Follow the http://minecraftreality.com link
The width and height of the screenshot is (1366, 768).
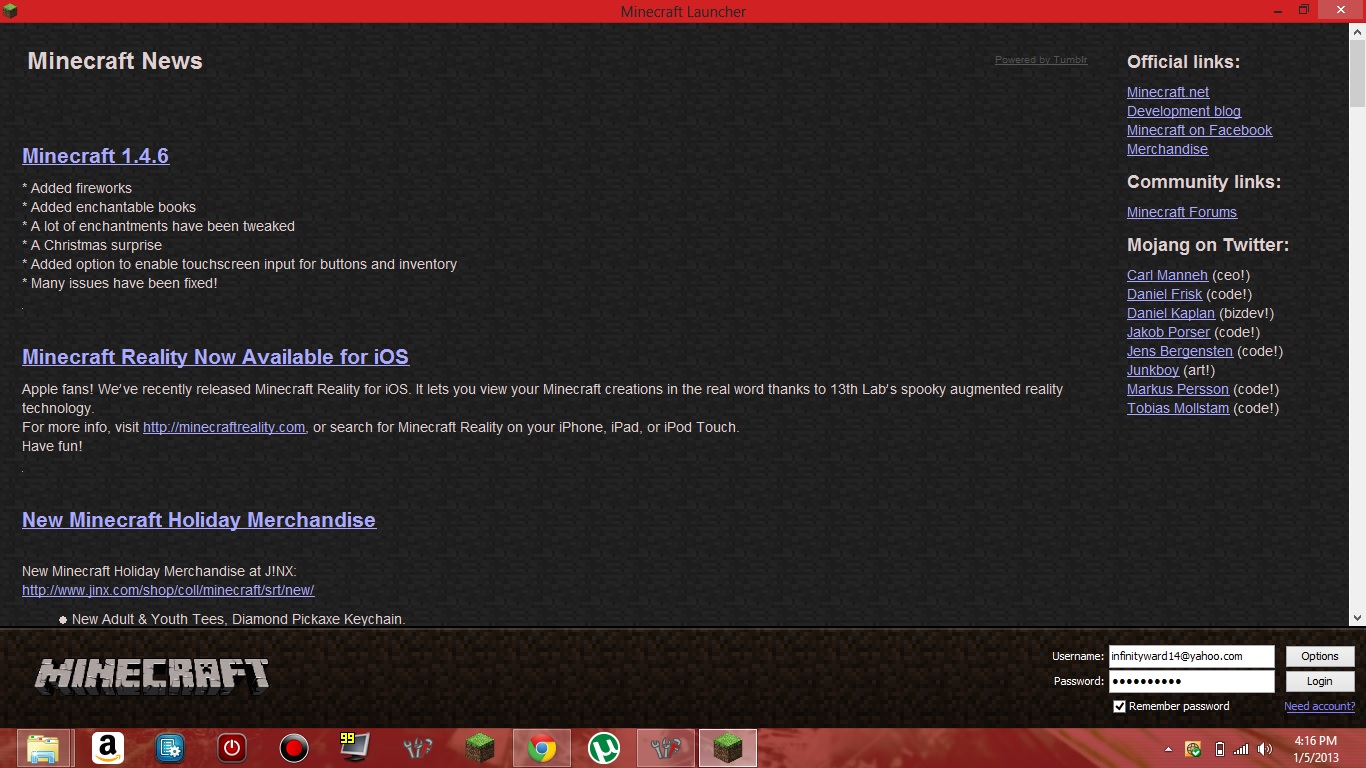pyautogui.click(x=224, y=427)
